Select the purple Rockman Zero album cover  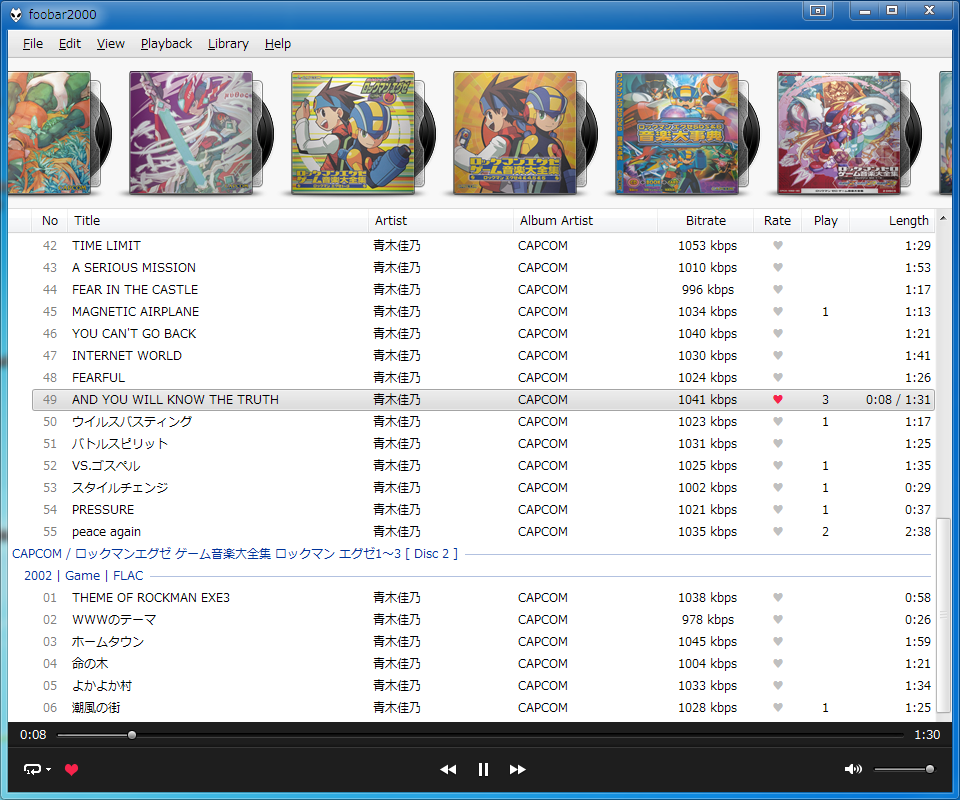(x=191, y=133)
